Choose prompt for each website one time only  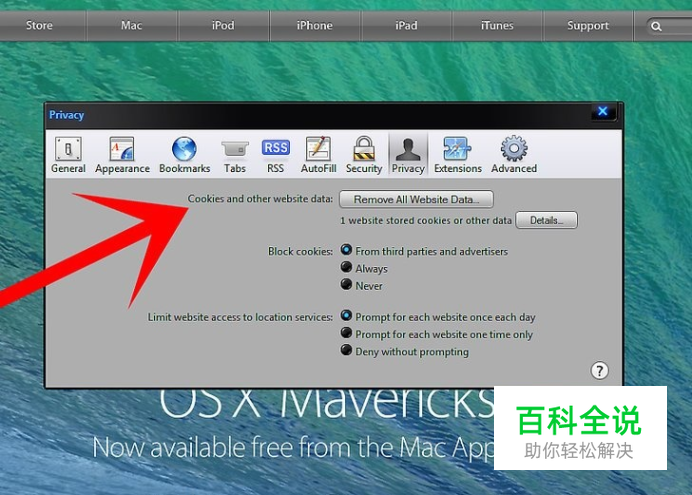click(346, 333)
